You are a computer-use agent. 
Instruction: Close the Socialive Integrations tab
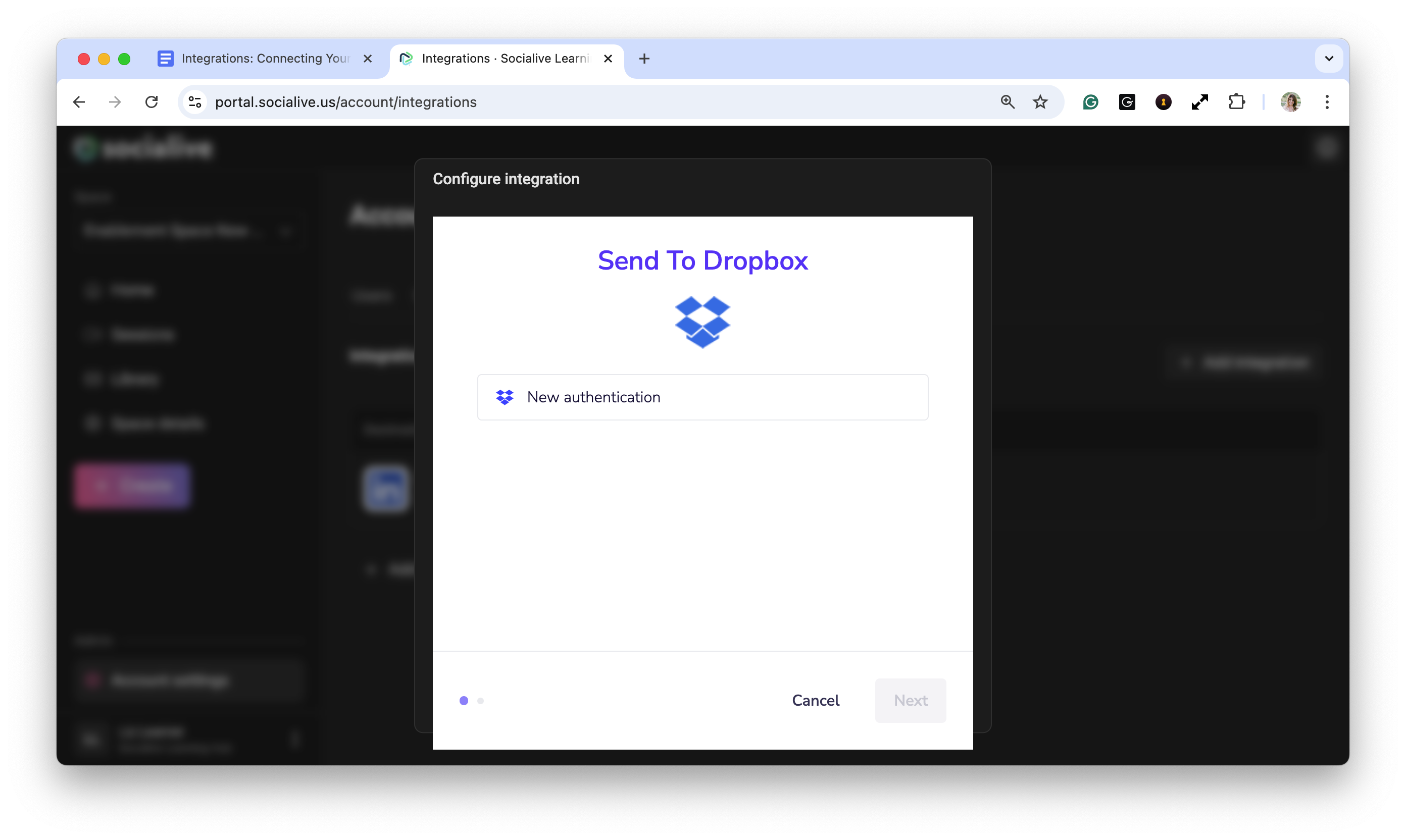coord(608,58)
